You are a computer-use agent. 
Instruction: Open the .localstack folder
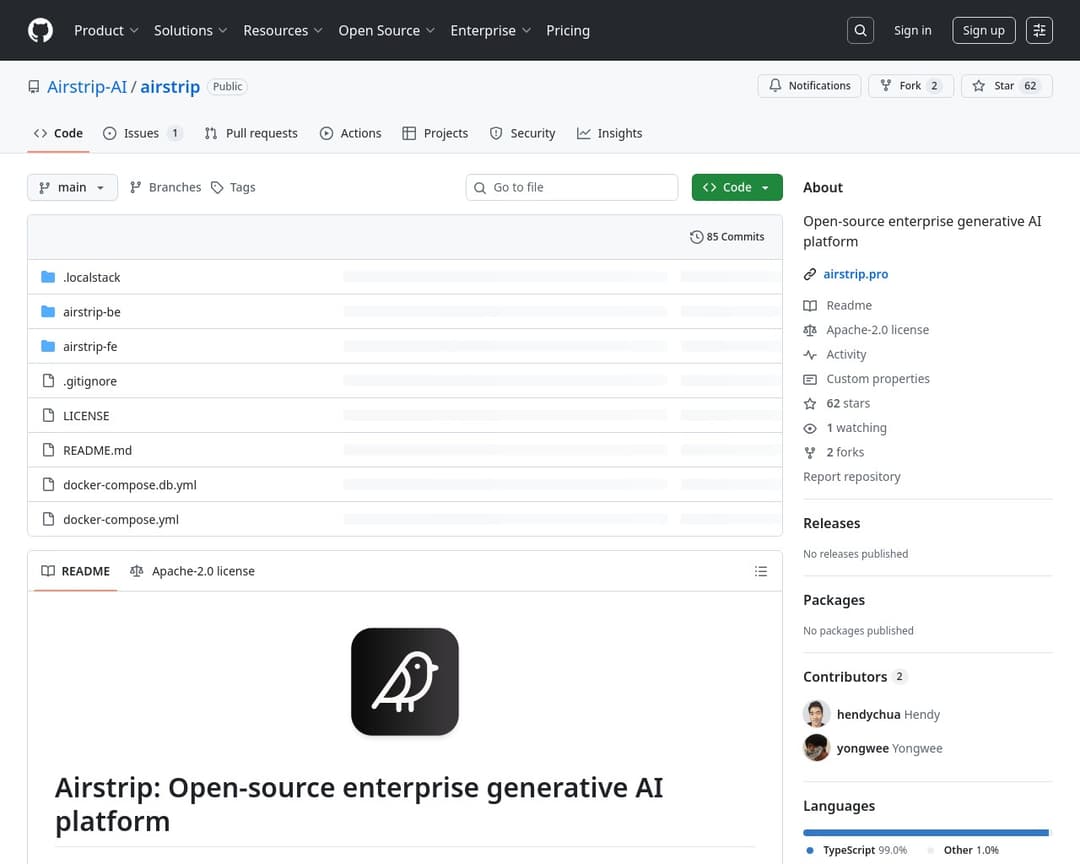91,277
